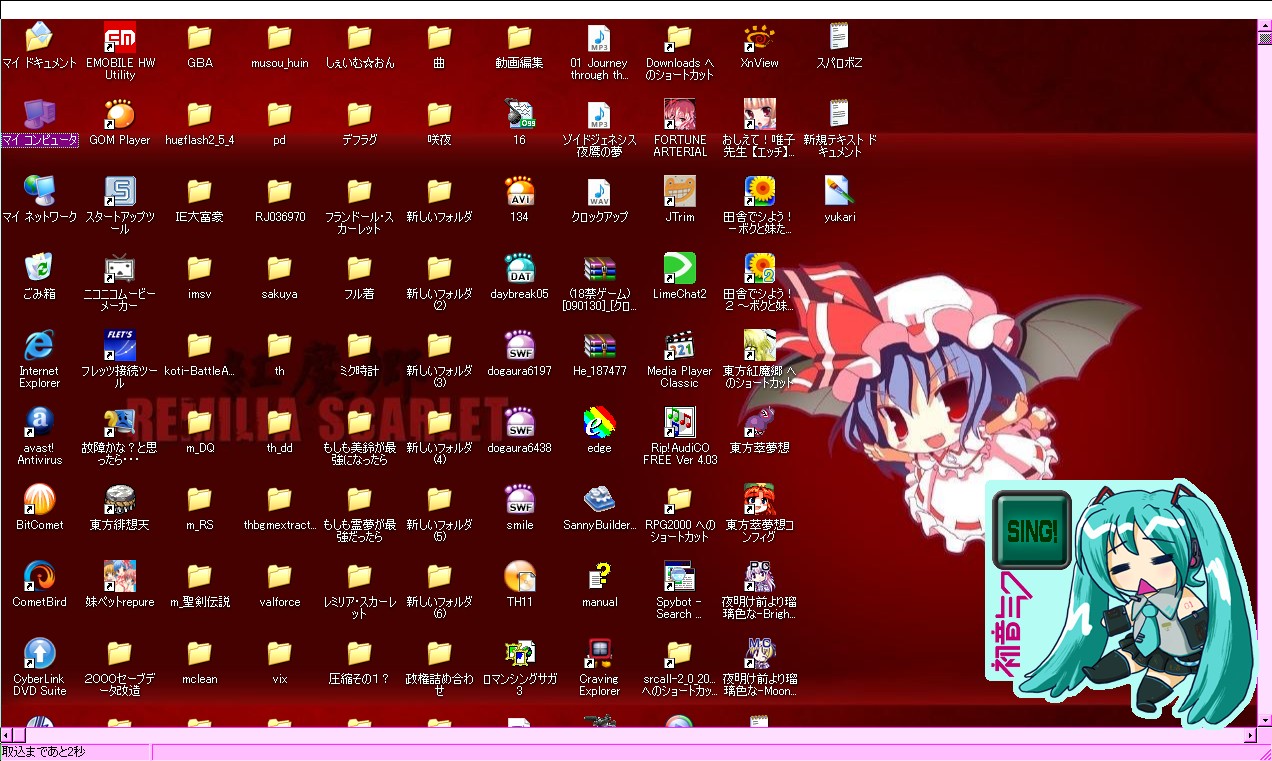This screenshot has height=761, width=1272.
Task: Open 東方萃夢想コンフィグ shortcut
Action: click(760, 500)
